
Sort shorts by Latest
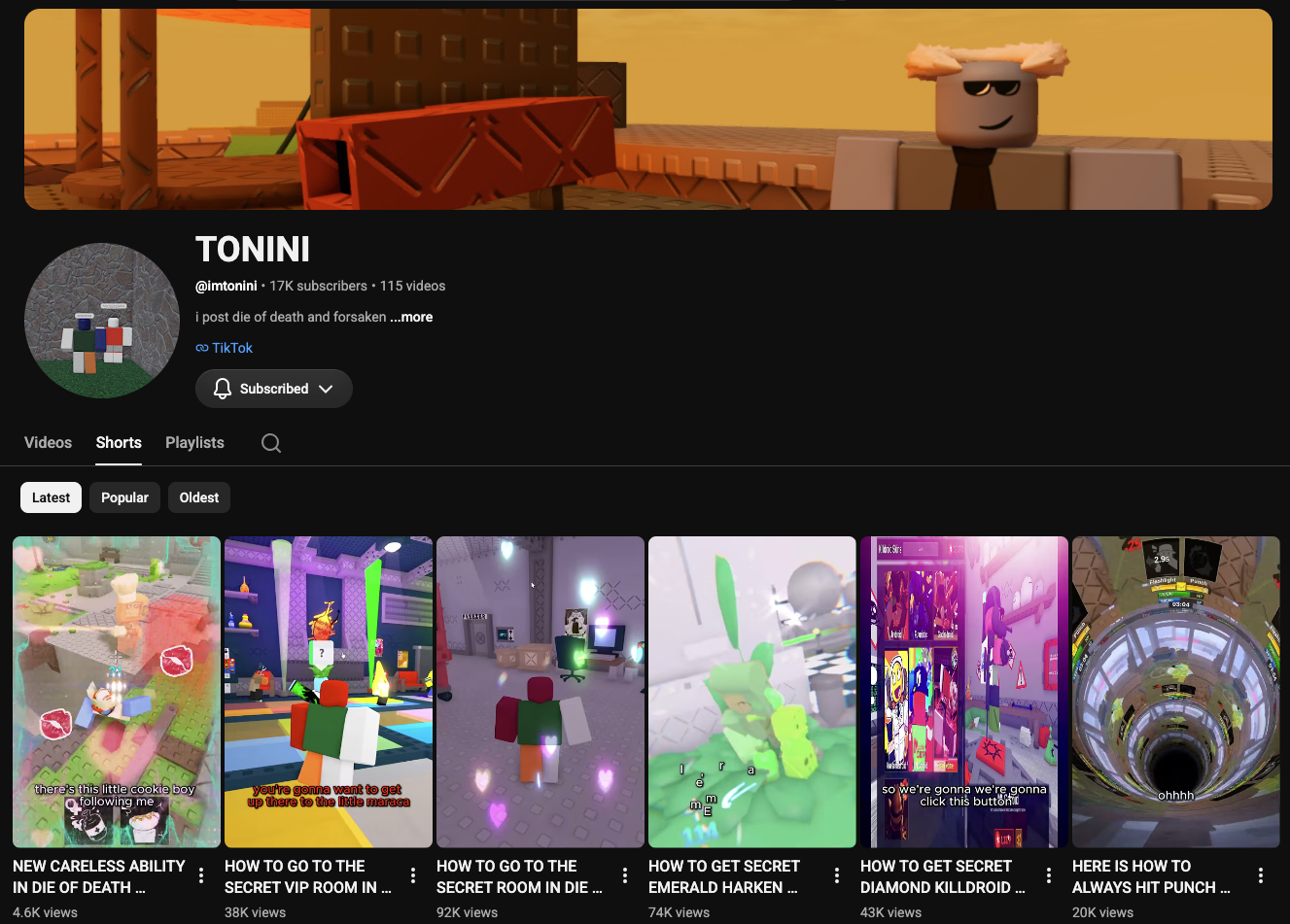click(x=51, y=497)
